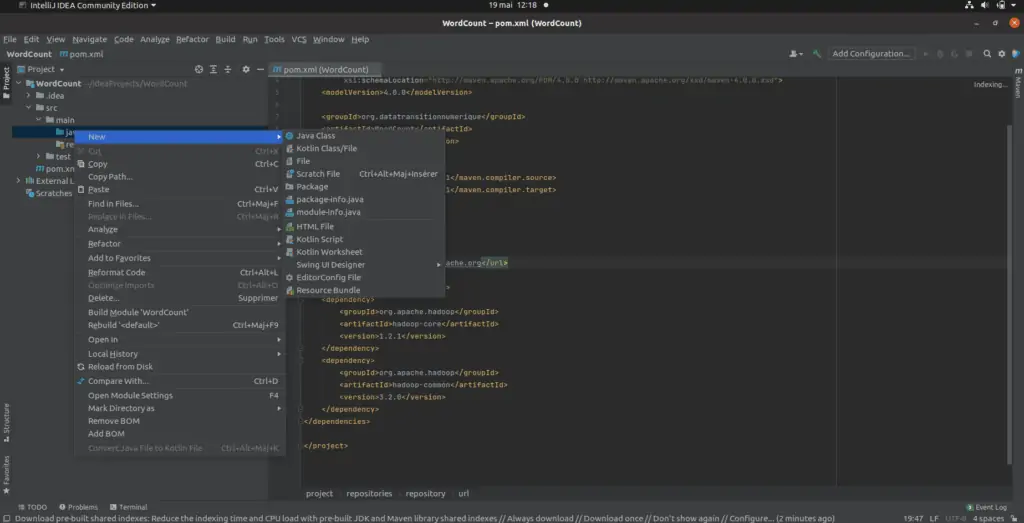1024x523 pixels.
Task: Click Add Configuration button
Action: [x=870, y=54]
